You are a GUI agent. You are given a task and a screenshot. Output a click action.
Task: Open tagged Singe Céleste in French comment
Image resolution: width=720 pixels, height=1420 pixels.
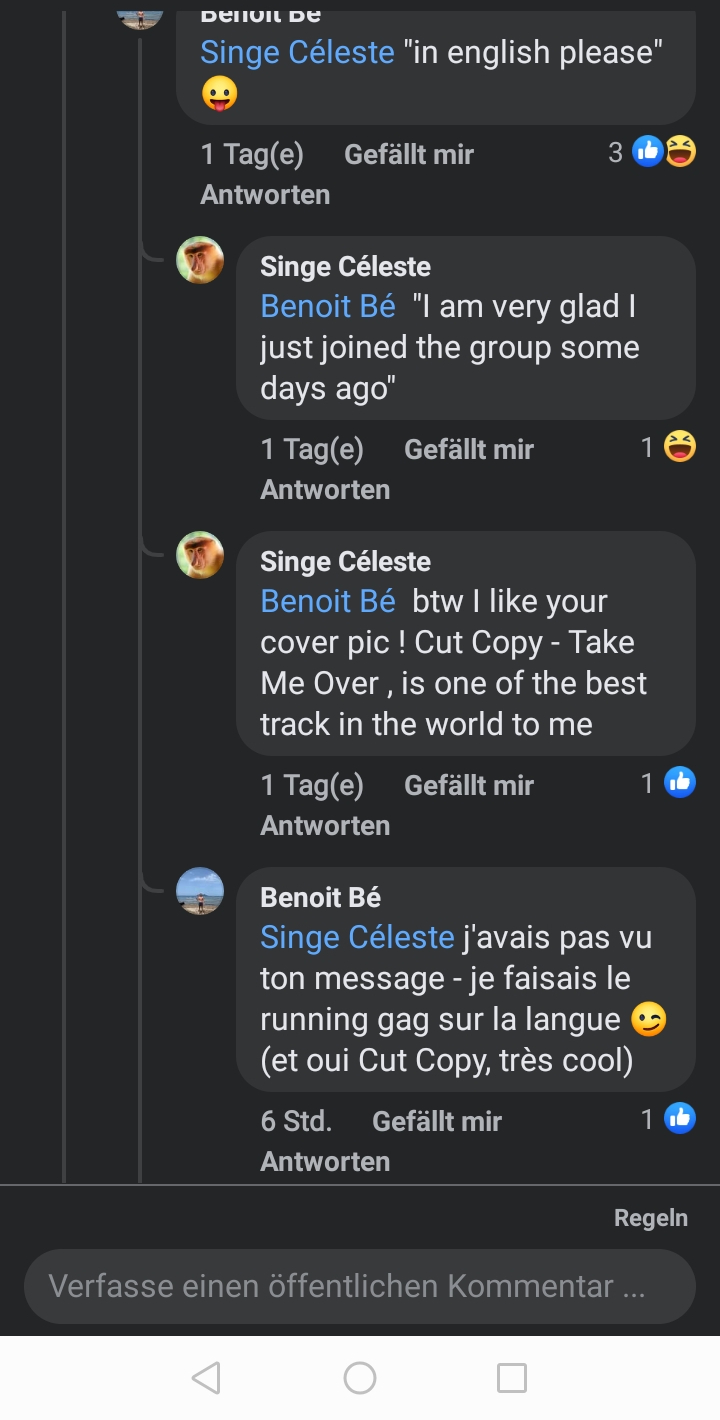click(357, 937)
